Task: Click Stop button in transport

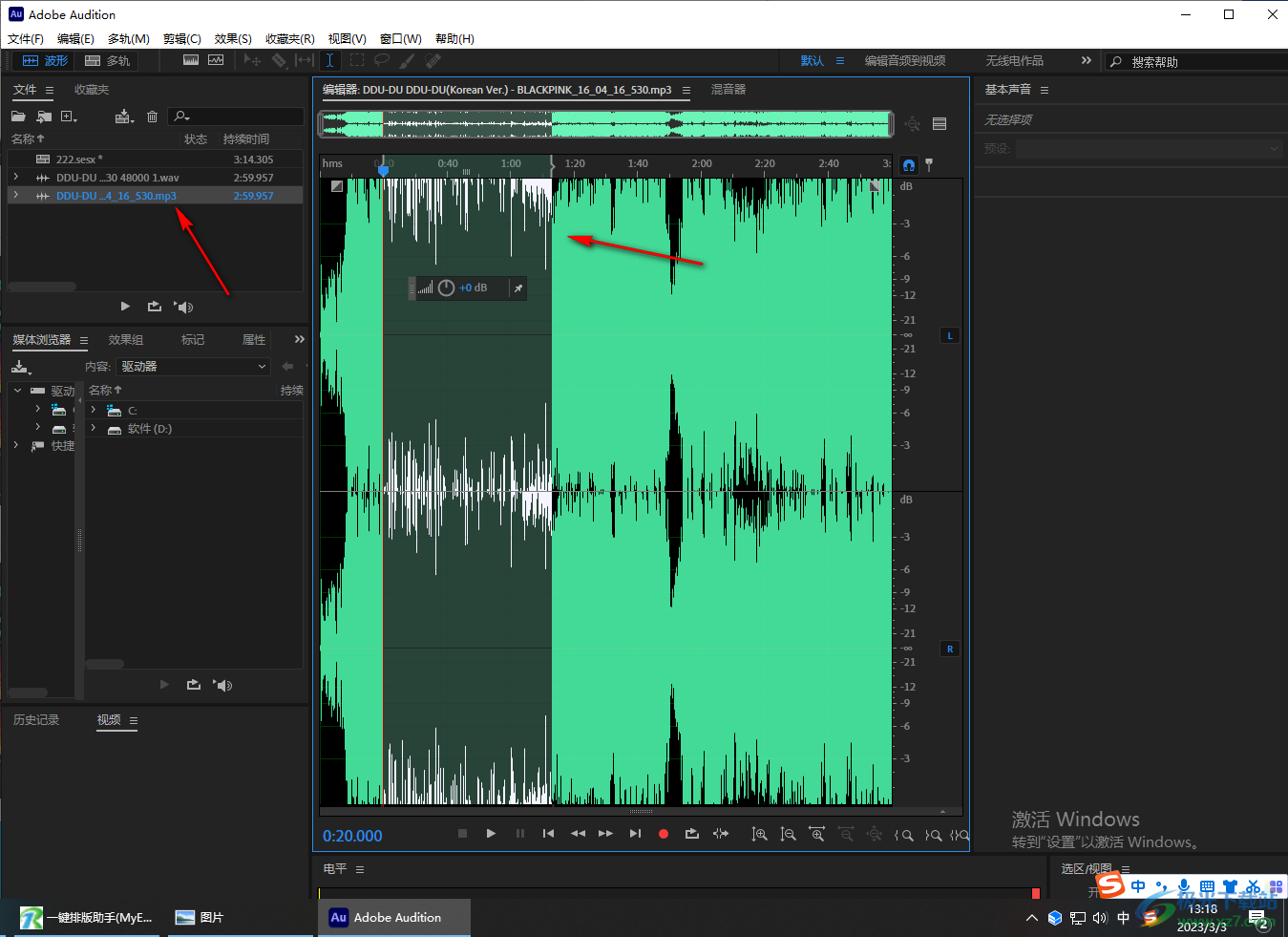Action: (x=462, y=834)
